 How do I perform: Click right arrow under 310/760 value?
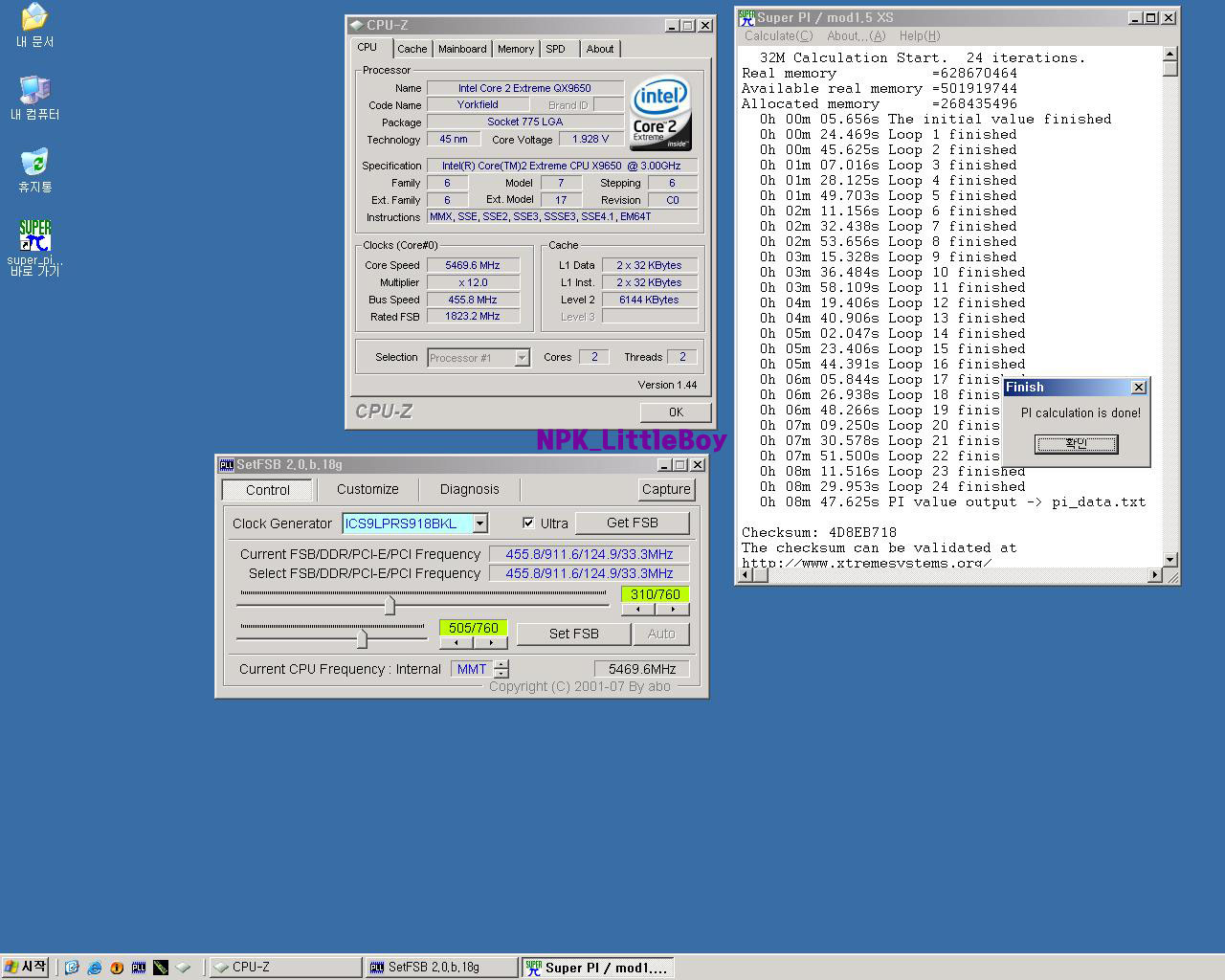coord(673,609)
